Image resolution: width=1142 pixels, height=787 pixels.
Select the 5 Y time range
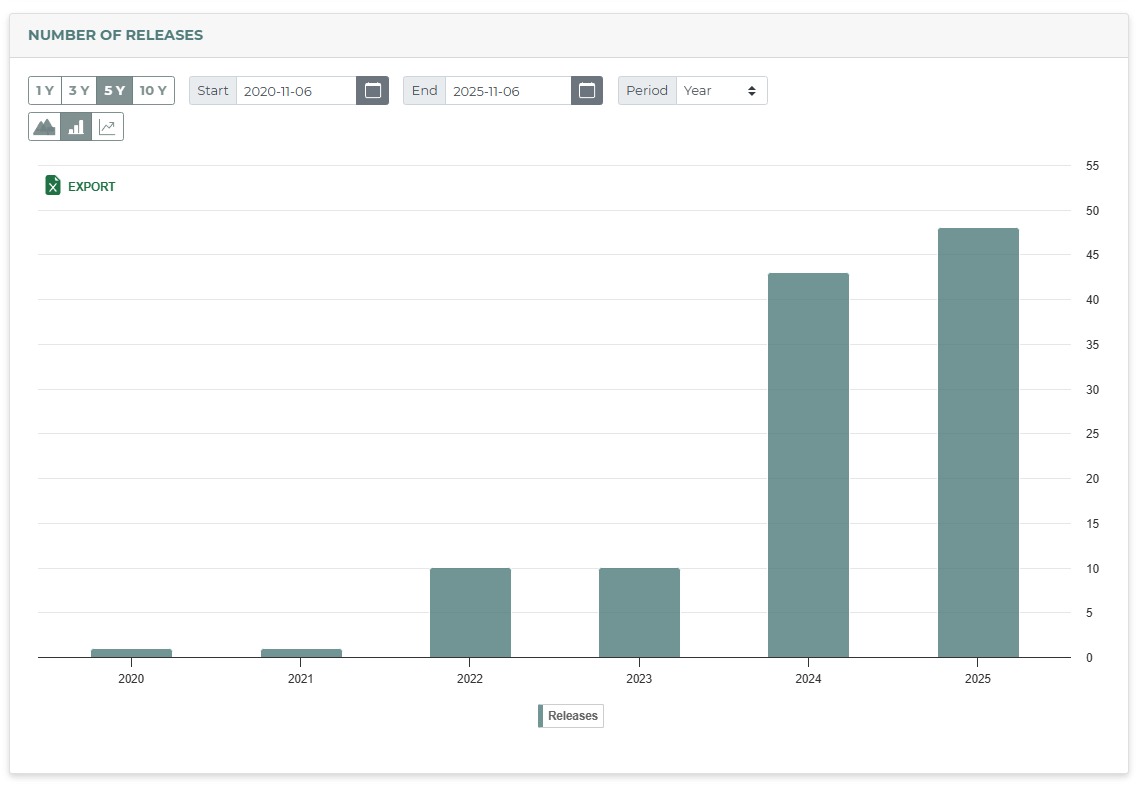(115, 91)
